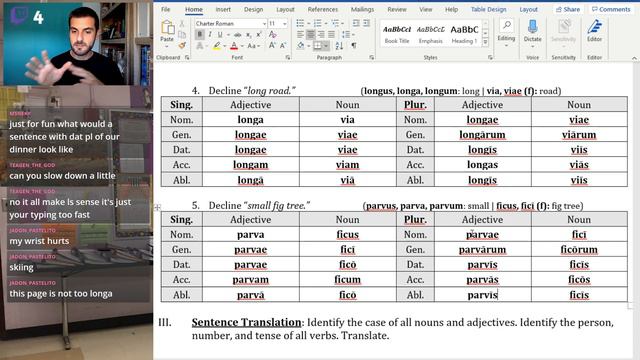
Task: Apply the Book Title style
Action: pos(397,33)
